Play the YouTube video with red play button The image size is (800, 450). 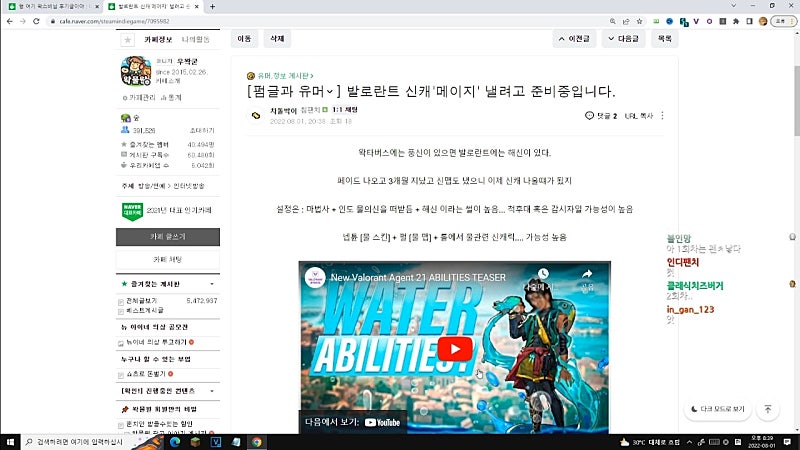(x=455, y=349)
